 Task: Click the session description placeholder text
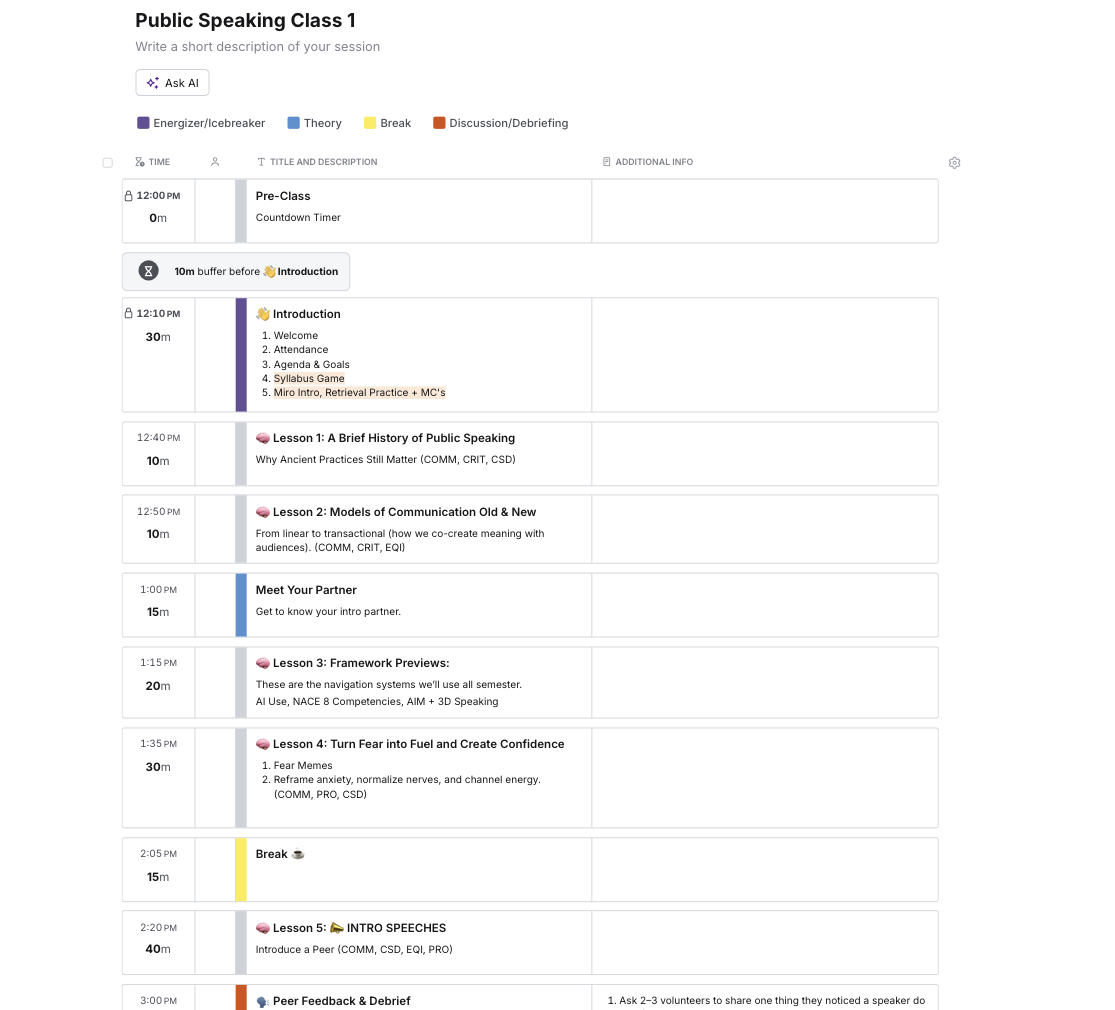click(x=257, y=47)
